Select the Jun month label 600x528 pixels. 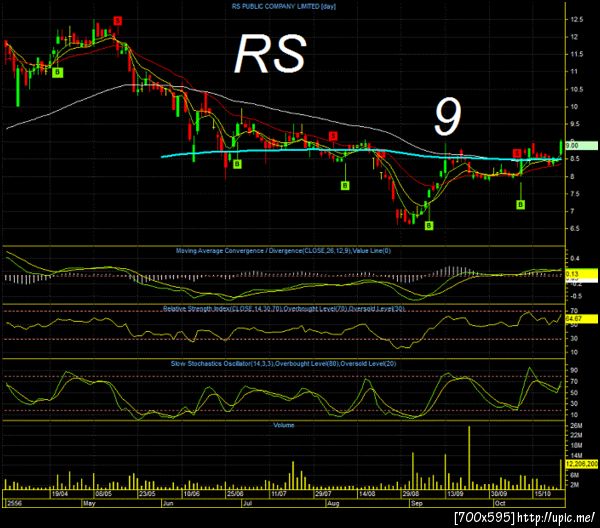tap(168, 504)
